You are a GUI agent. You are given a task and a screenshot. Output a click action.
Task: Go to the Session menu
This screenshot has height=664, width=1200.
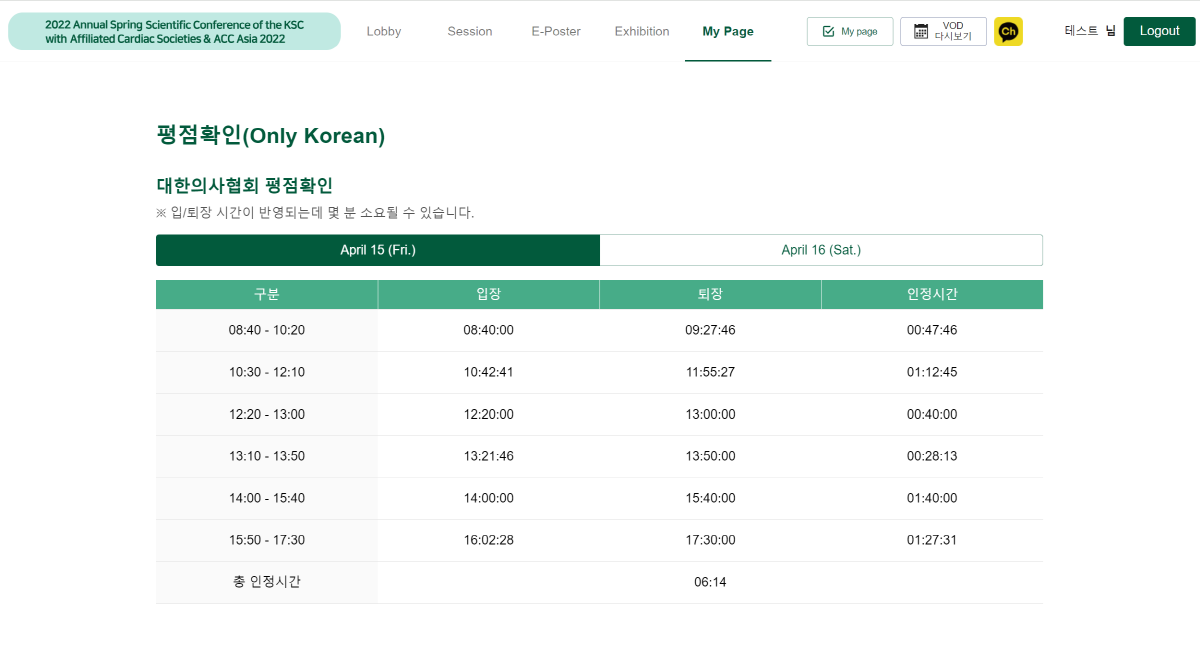pyautogui.click(x=470, y=31)
